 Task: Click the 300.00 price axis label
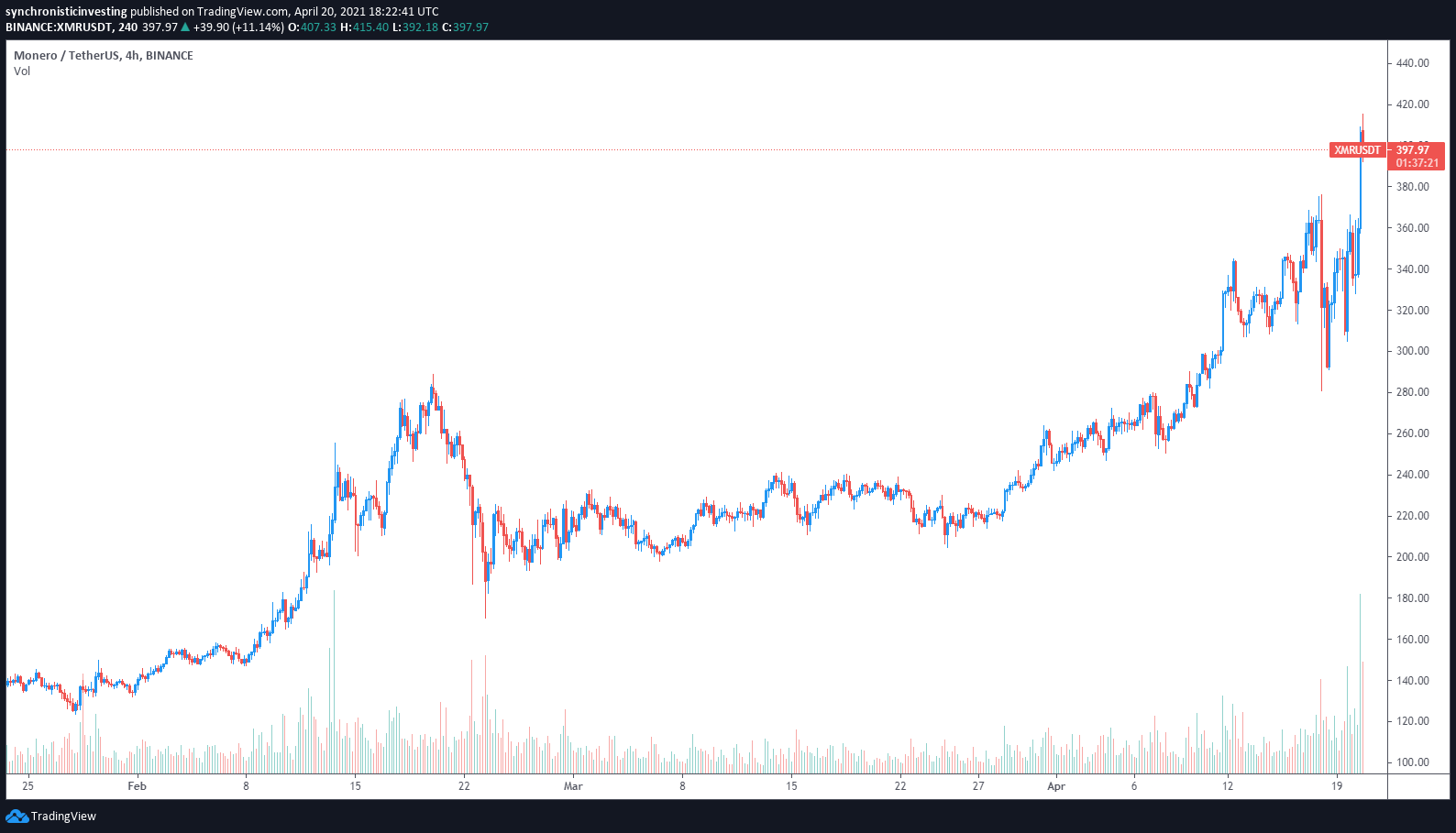click(1412, 351)
